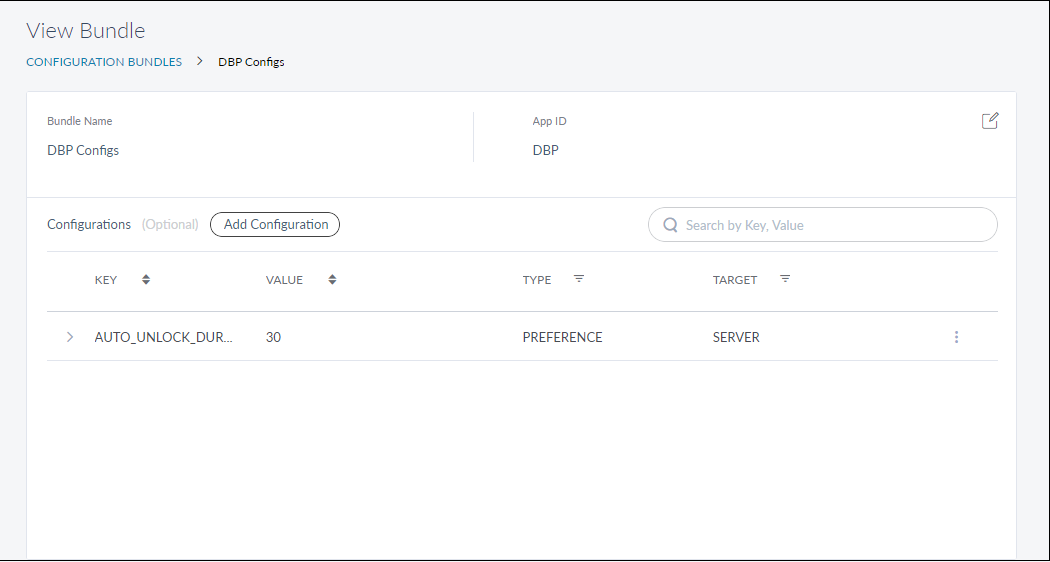The image size is (1050, 562).
Task: Click the SERVER target cell
Action: tap(736, 337)
